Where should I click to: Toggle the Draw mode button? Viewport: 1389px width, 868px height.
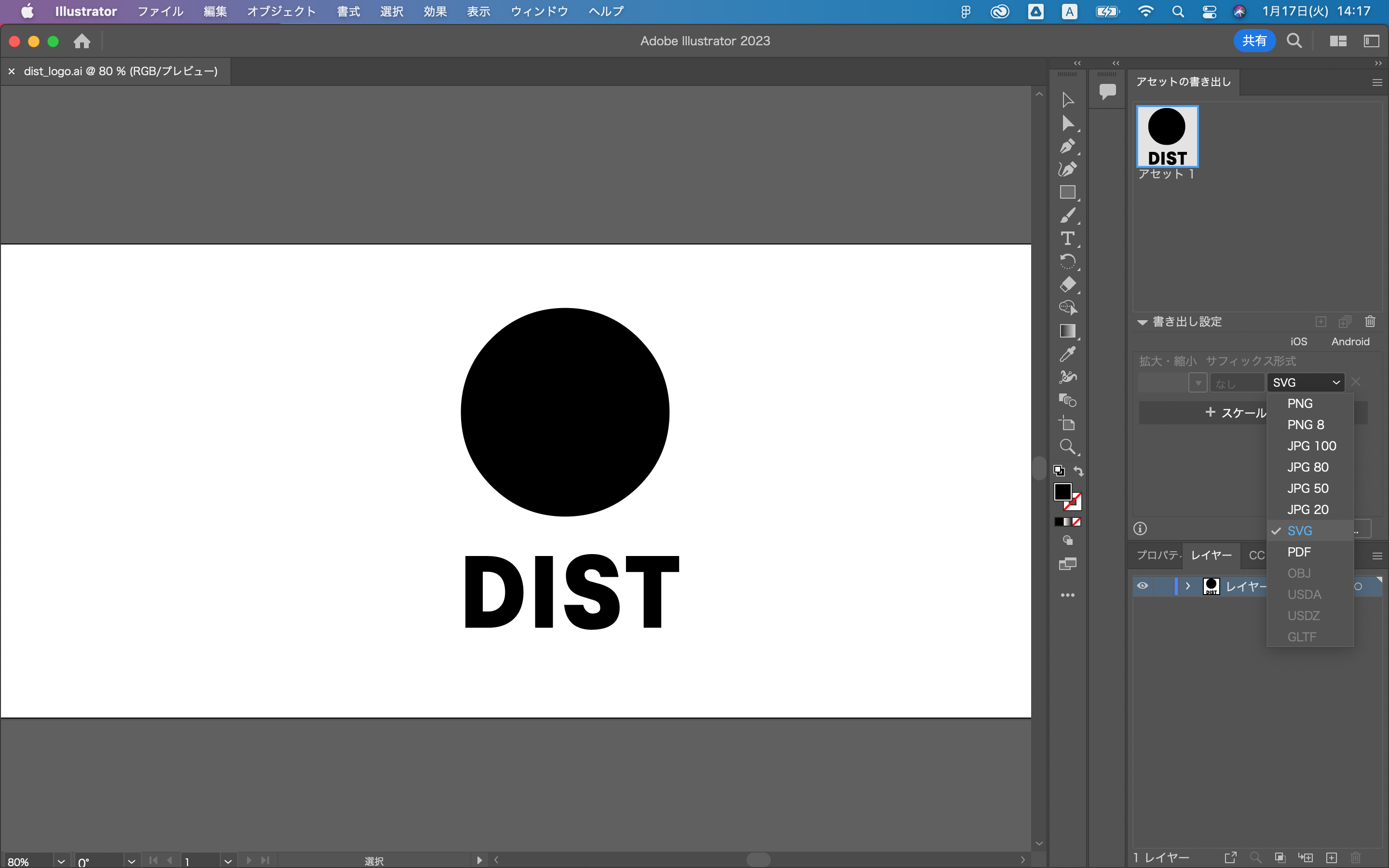[1068, 540]
